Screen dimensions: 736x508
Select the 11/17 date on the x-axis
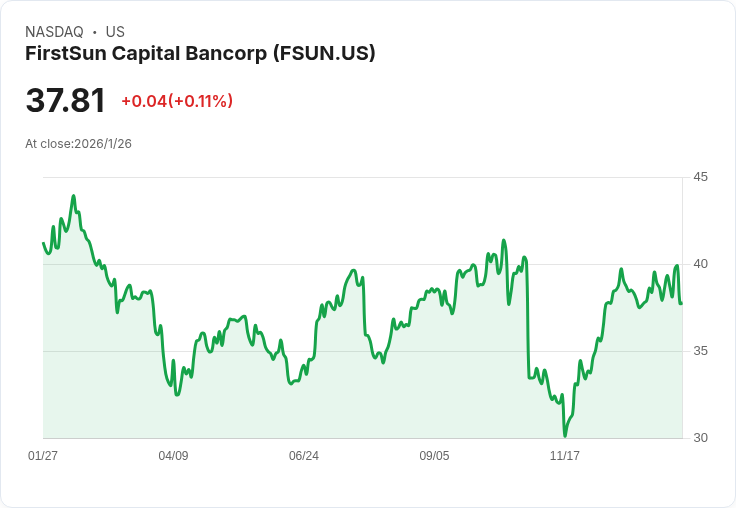(x=565, y=456)
